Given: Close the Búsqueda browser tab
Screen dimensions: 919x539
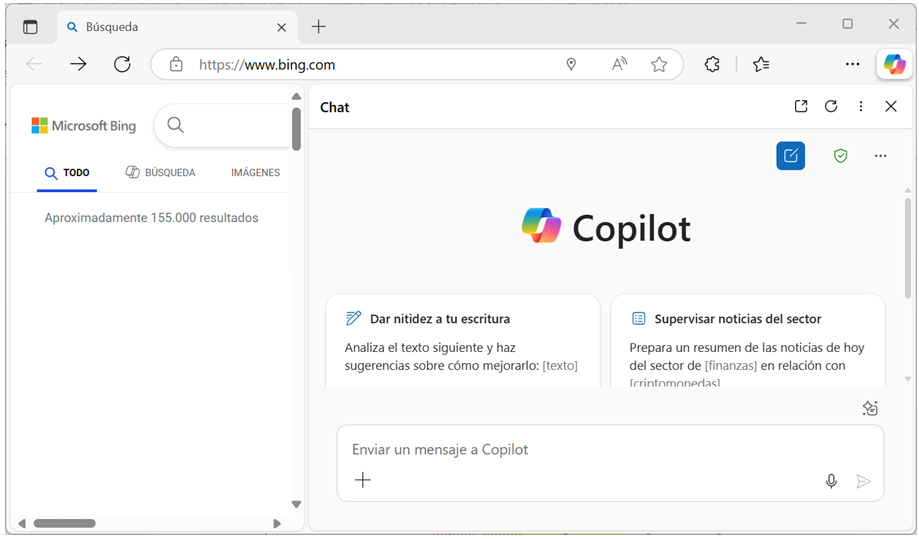Looking at the screenshot, I should (x=281, y=28).
